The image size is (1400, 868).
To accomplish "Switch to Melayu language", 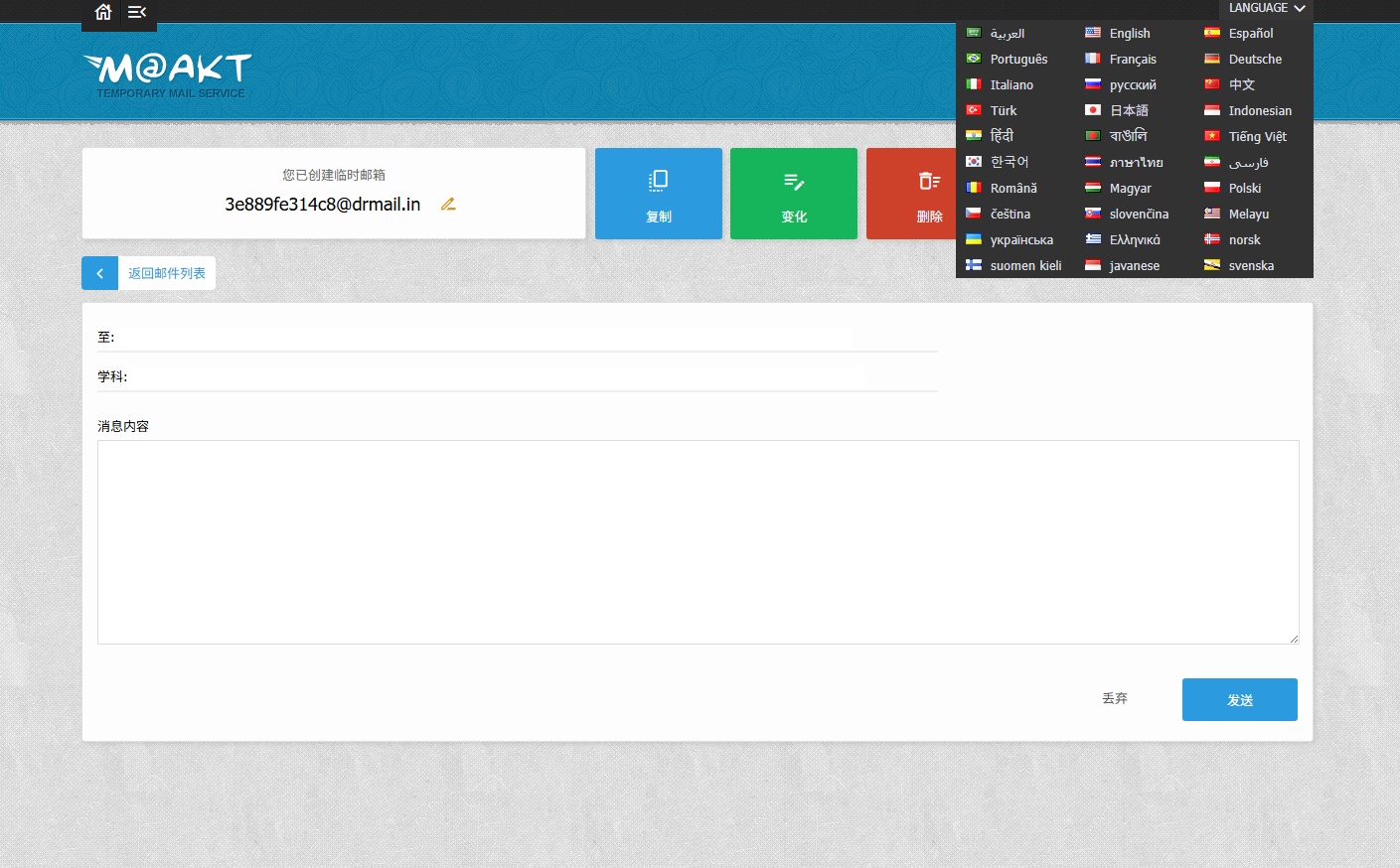I will [x=1237, y=215].
